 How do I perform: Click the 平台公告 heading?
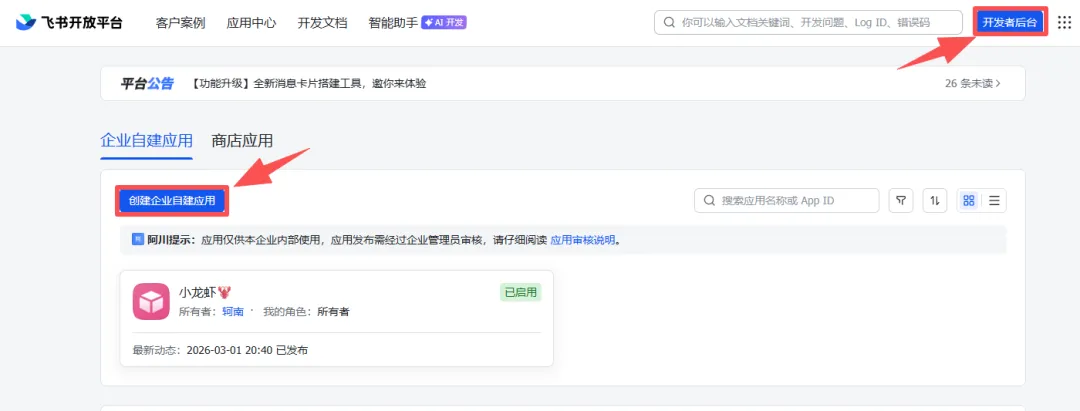147,83
